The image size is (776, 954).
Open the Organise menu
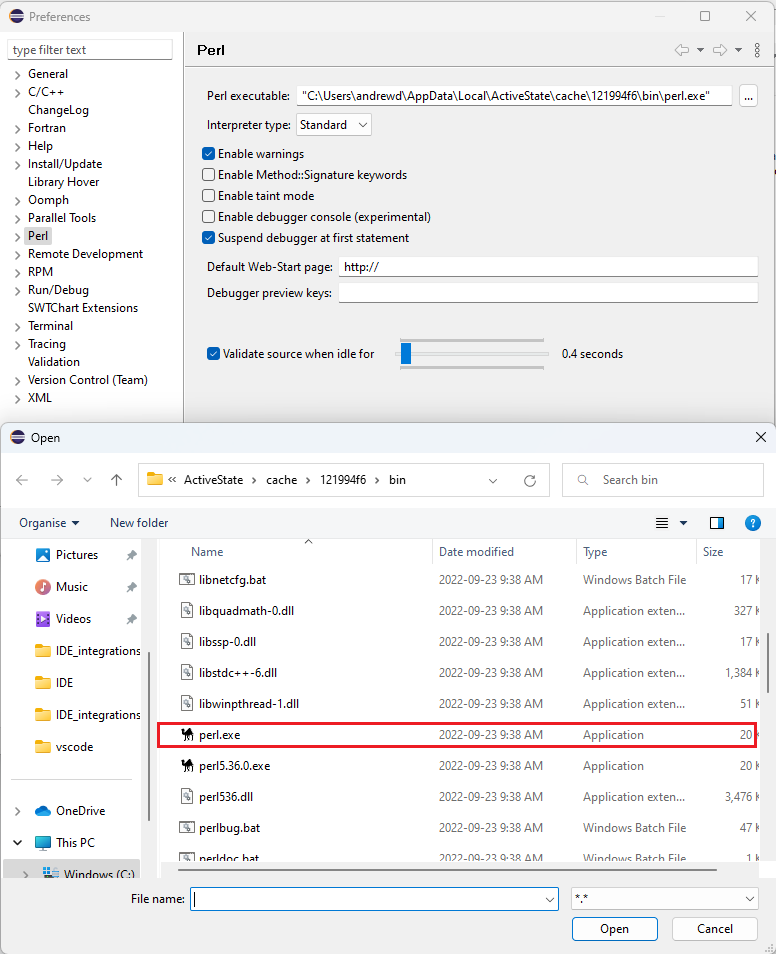click(x=48, y=523)
